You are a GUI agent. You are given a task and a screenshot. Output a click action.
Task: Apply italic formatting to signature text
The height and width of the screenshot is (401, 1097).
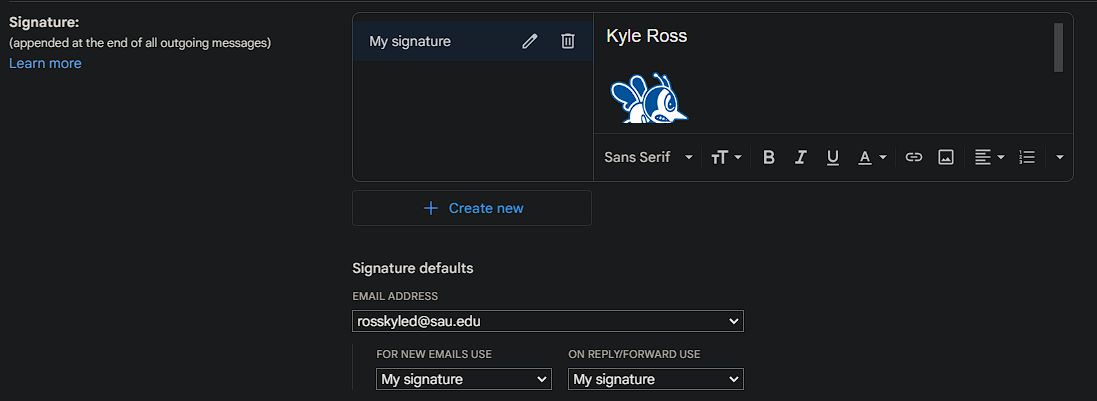(x=800, y=157)
